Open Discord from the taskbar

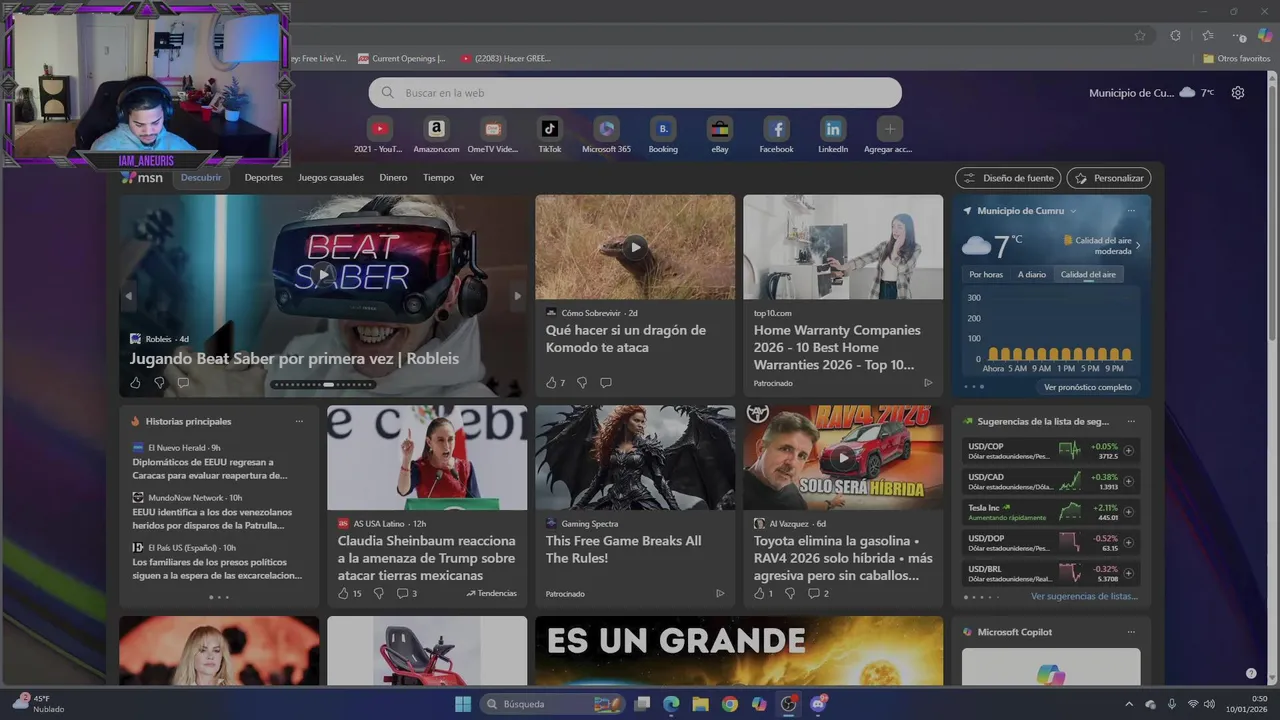coord(818,704)
